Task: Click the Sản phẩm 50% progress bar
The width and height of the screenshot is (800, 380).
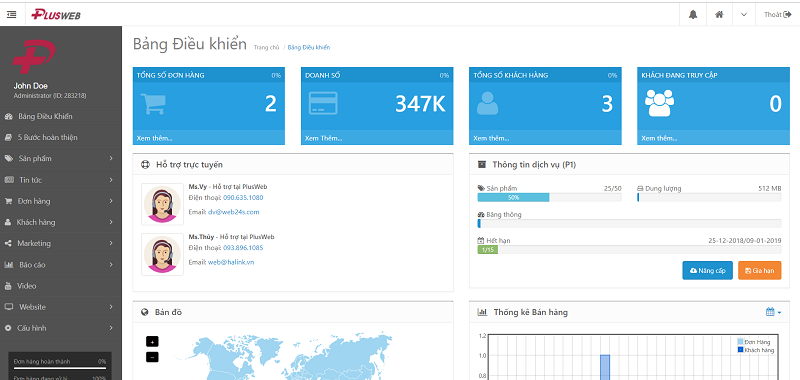Action: click(x=549, y=197)
